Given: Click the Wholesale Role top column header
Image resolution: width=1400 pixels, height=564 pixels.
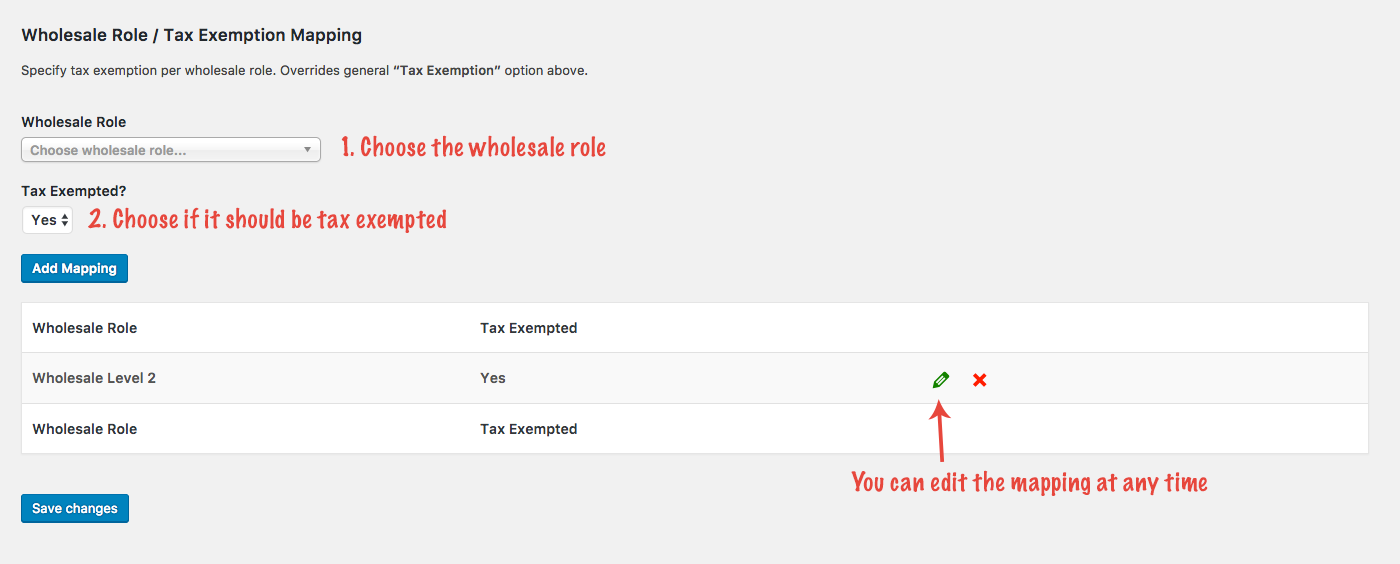Looking at the screenshot, I should tap(85, 328).
